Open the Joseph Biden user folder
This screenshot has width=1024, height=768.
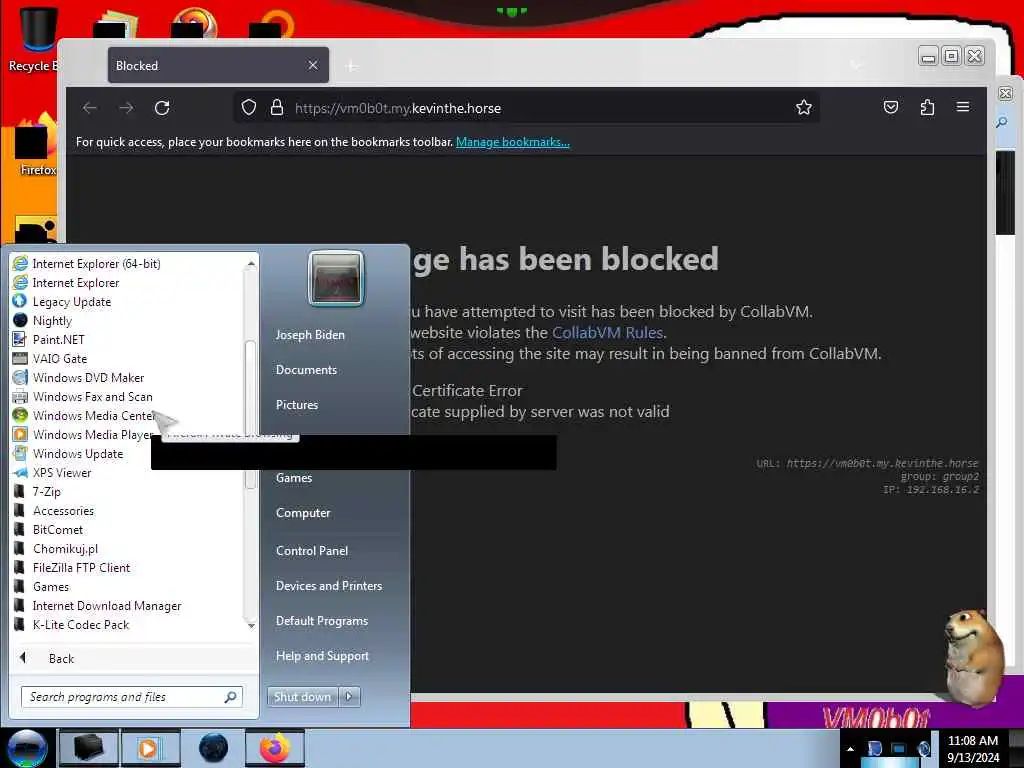click(x=310, y=334)
